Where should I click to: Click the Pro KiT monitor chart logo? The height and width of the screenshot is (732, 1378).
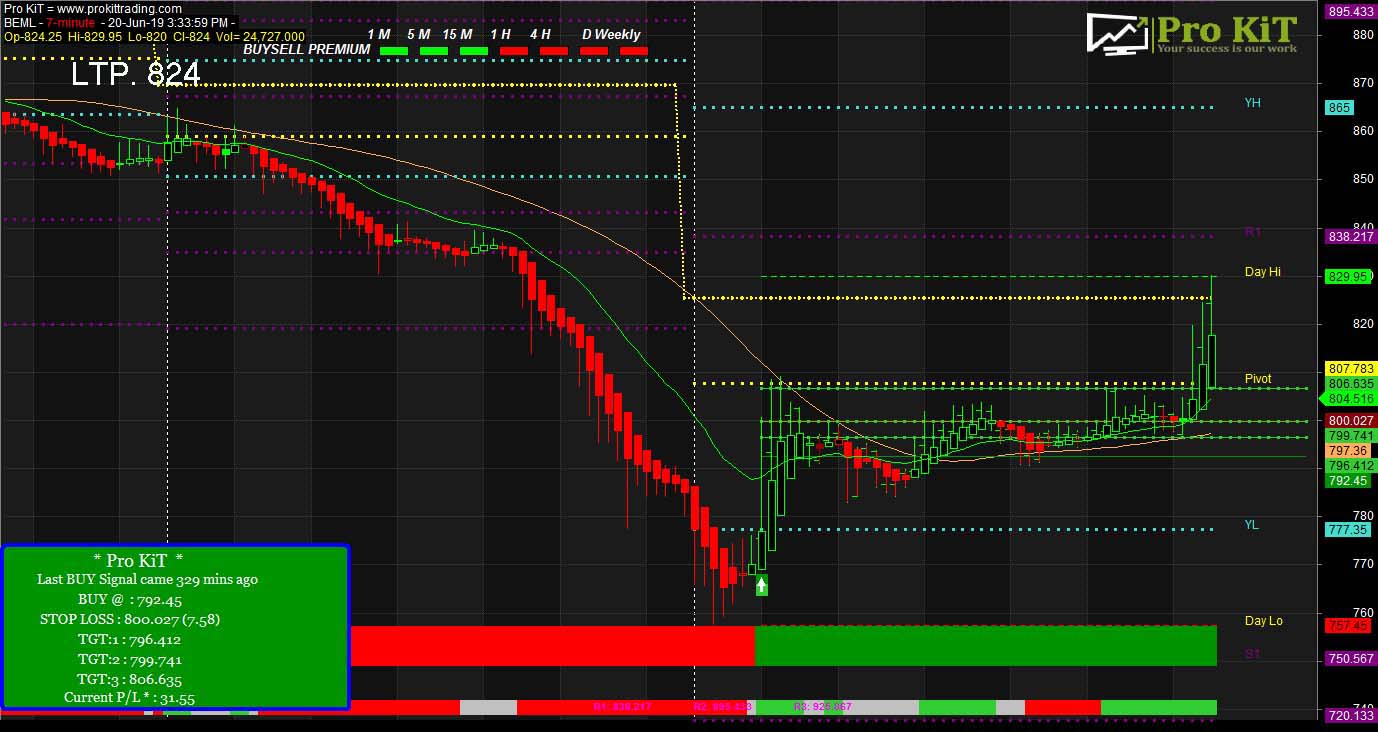1119,34
